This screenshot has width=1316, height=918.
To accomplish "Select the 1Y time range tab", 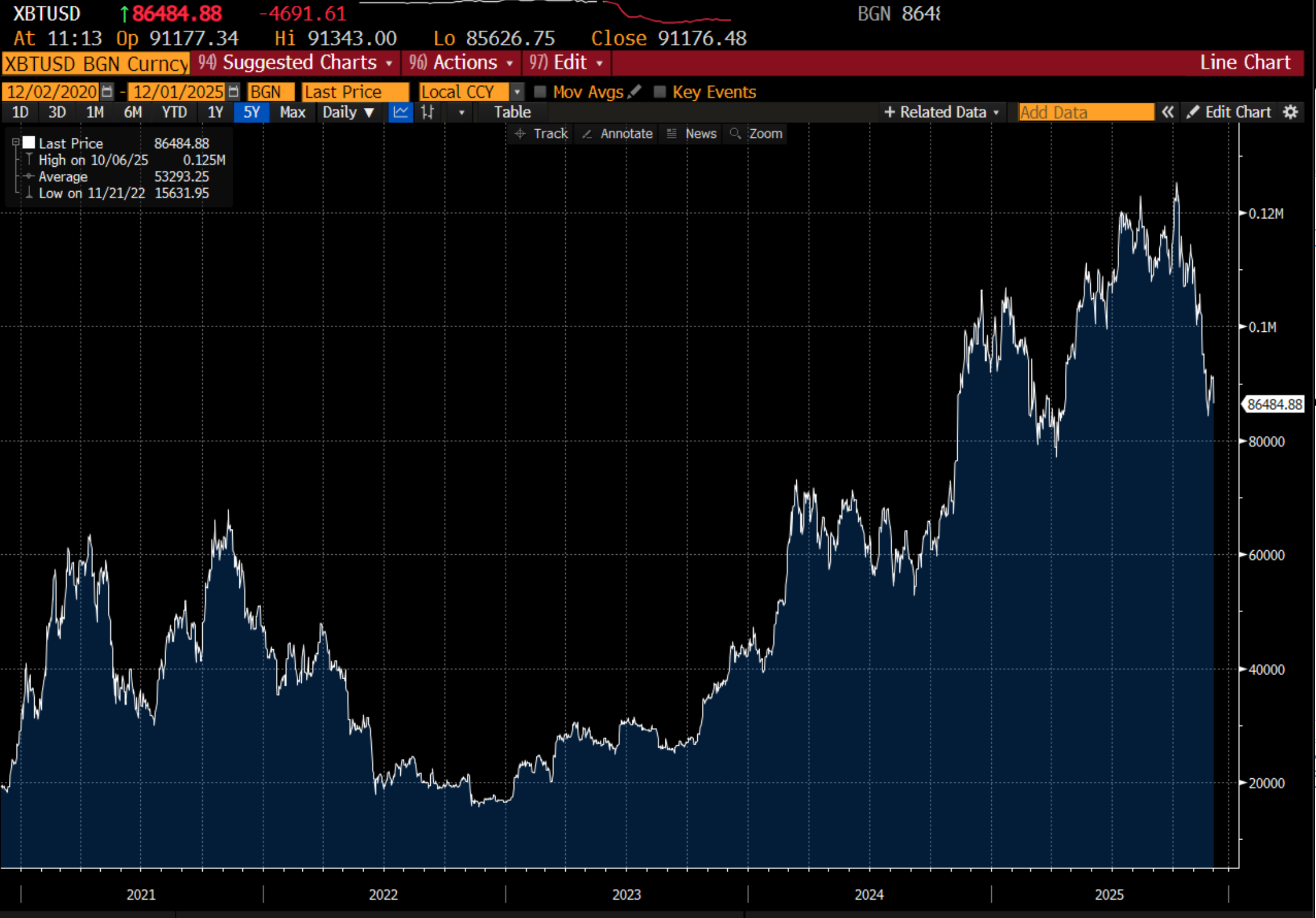I will pos(215,112).
